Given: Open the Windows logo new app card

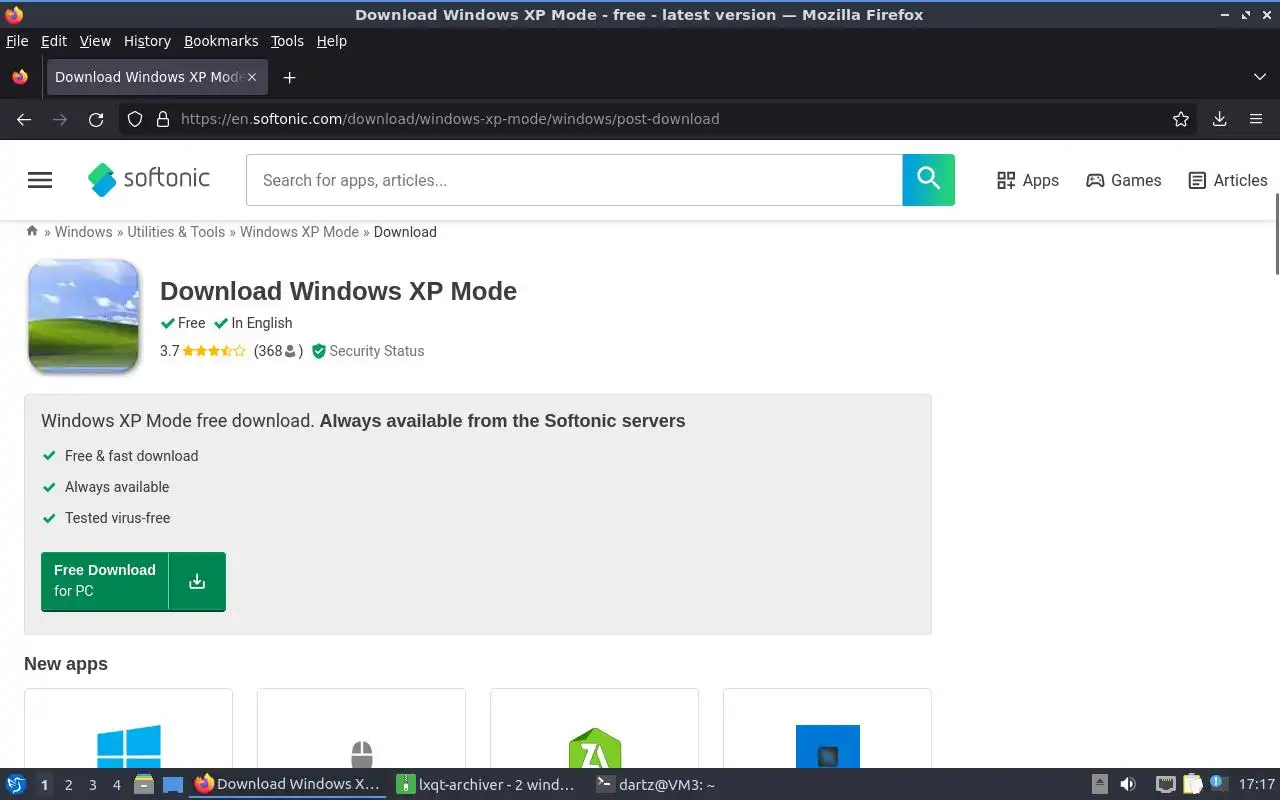Looking at the screenshot, I should click(x=128, y=728).
